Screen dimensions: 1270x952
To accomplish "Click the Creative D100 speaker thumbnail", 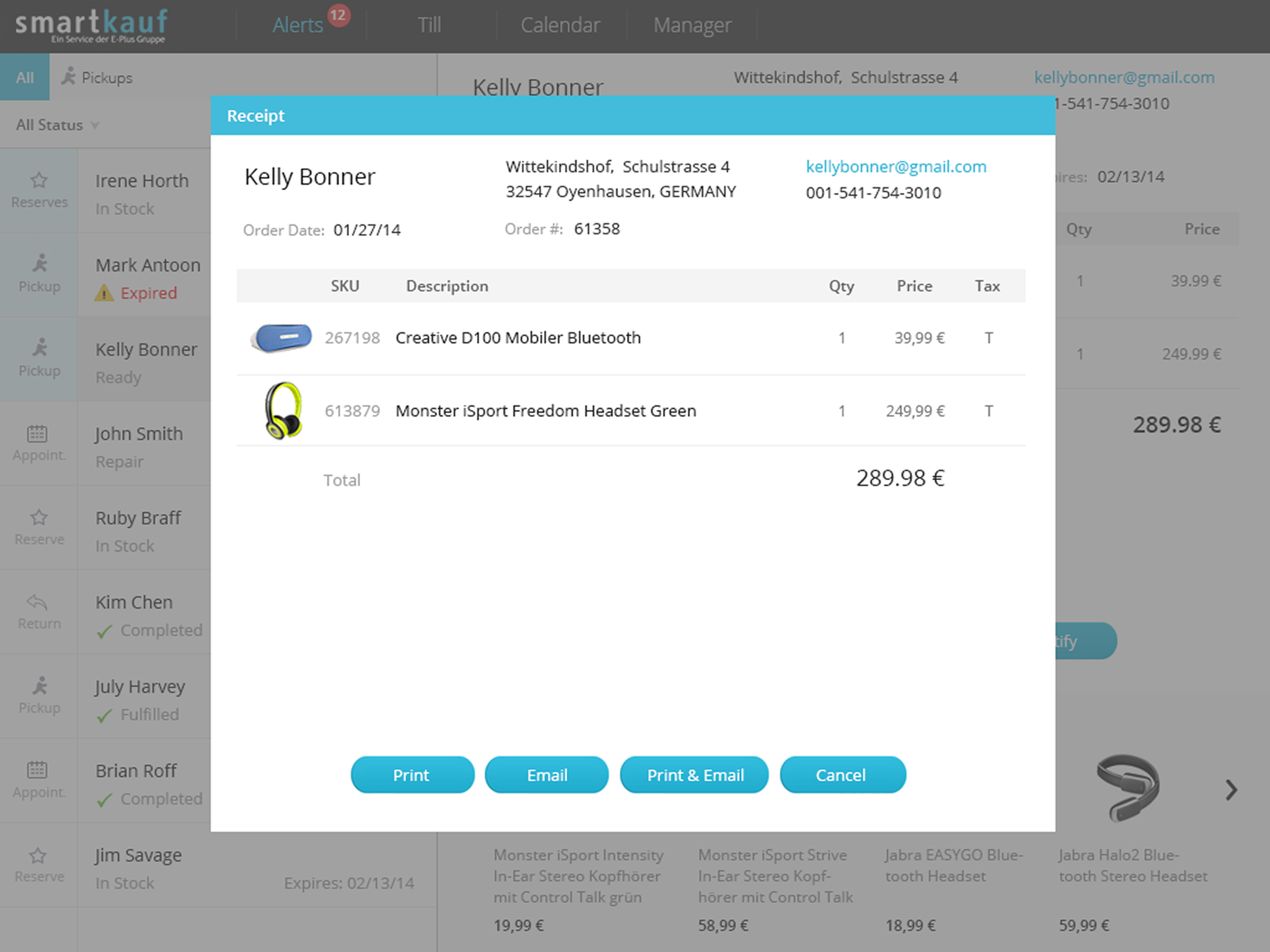I will coord(281,338).
